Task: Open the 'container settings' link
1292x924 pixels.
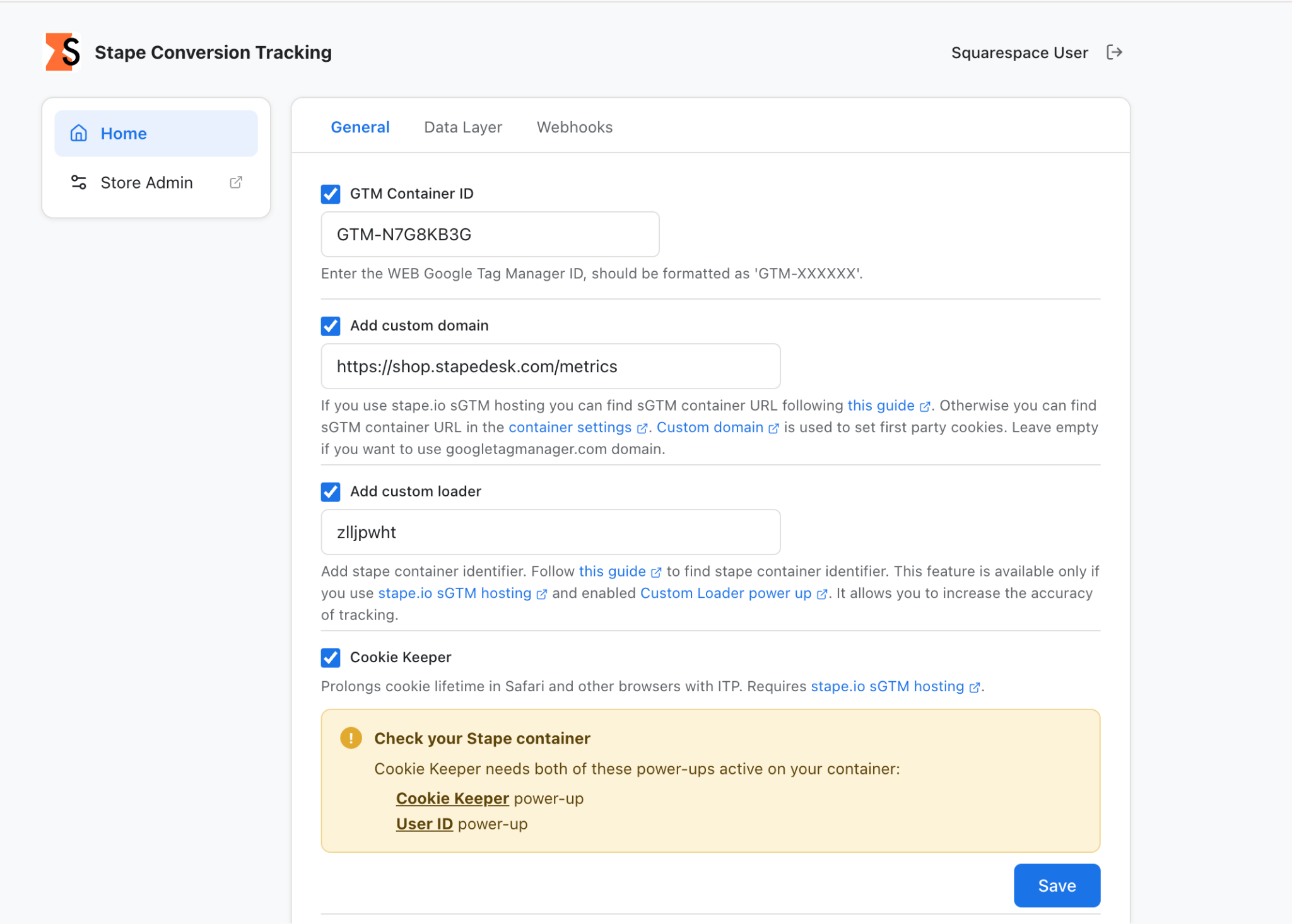Action: [577, 428]
